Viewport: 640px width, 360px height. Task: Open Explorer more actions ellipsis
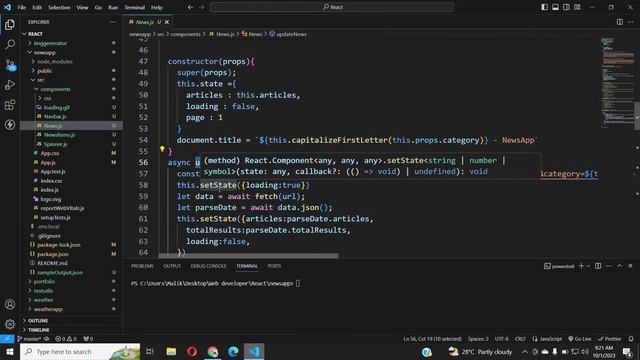(113, 22)
